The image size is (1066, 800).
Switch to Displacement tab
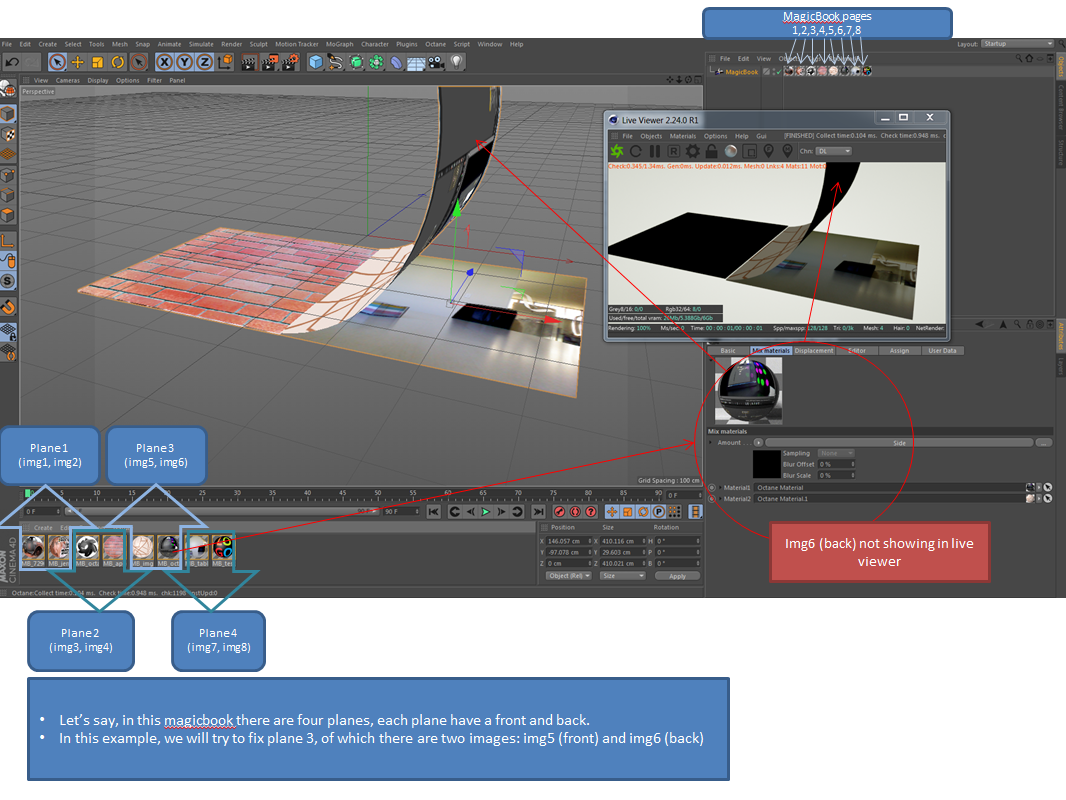click(814, 351)
